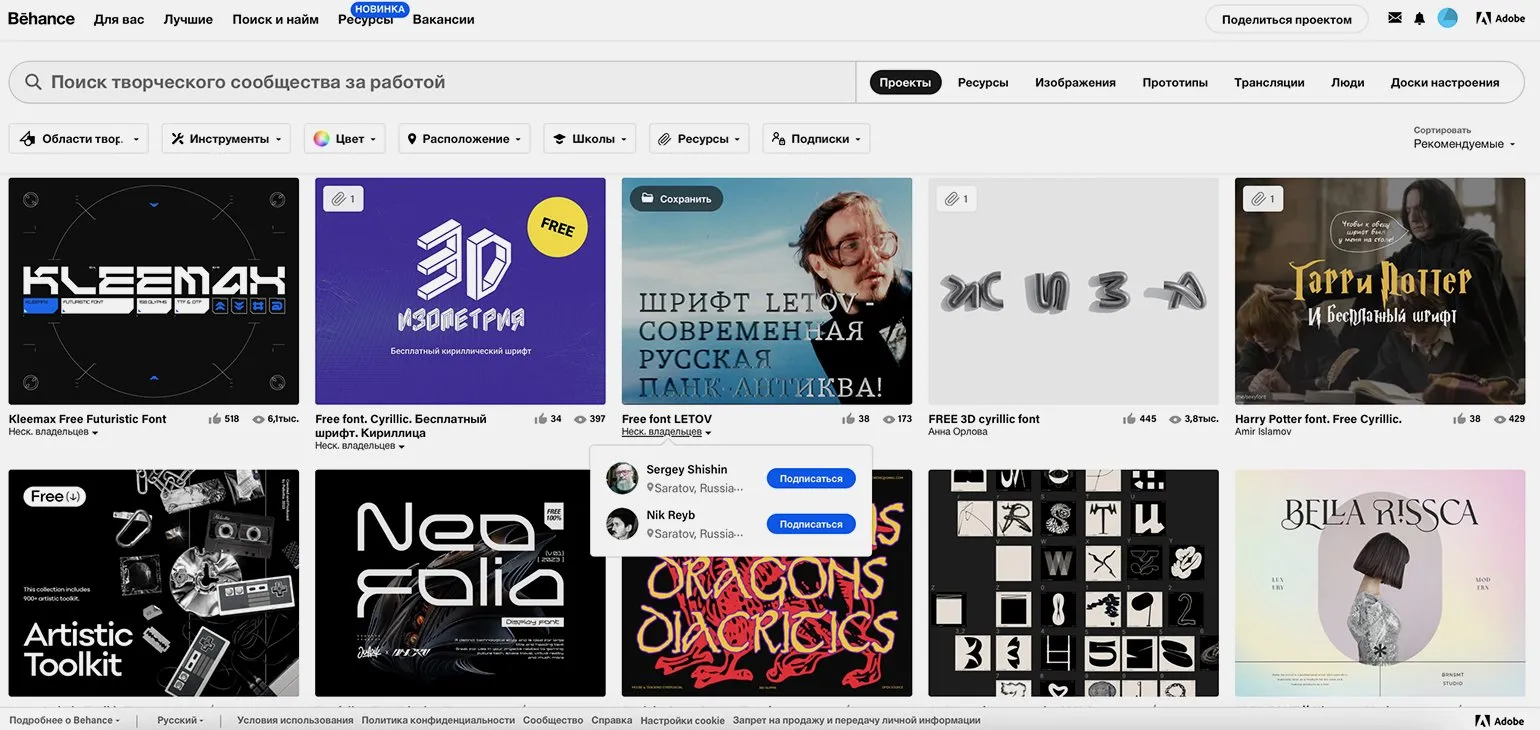Open the mail messages icon
Screen dimensions: 1540x730
(1395, 18)
